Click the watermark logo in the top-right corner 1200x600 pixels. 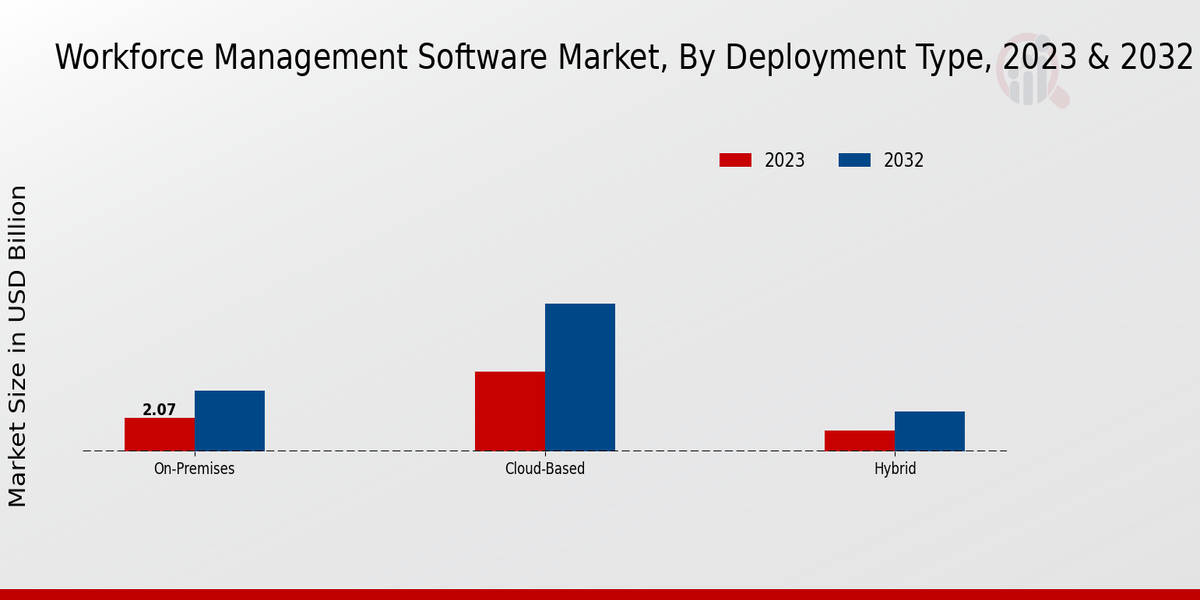(1030, 82)
